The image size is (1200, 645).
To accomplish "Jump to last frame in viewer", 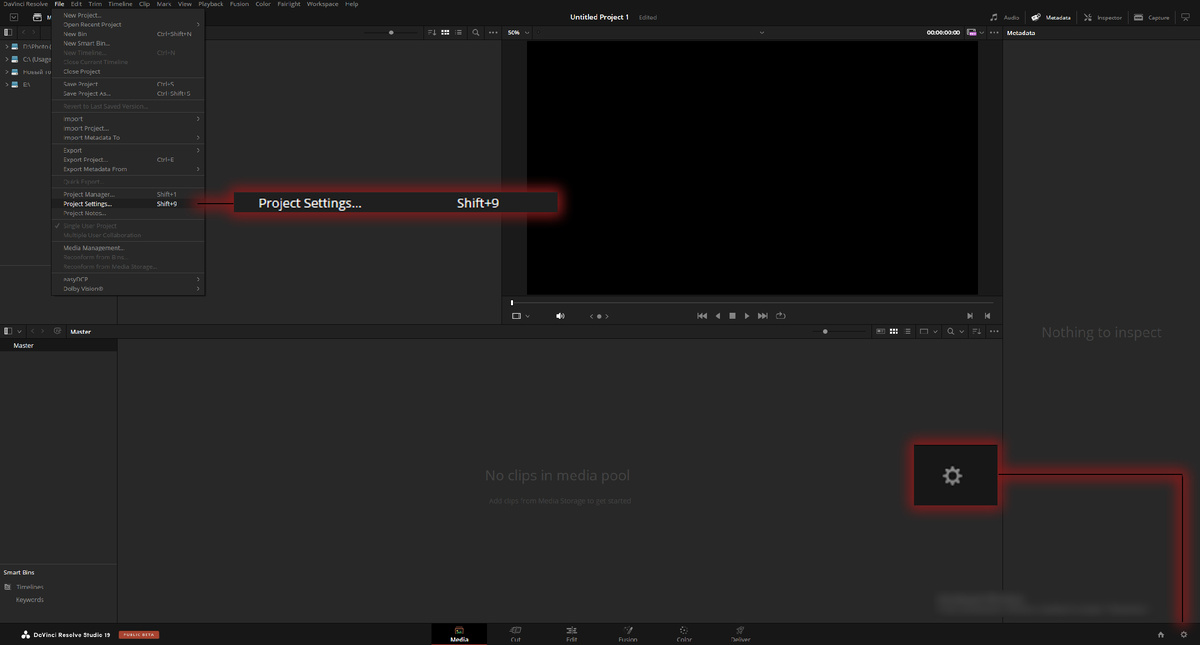I will pyautogui.click(x=763, y=316).
